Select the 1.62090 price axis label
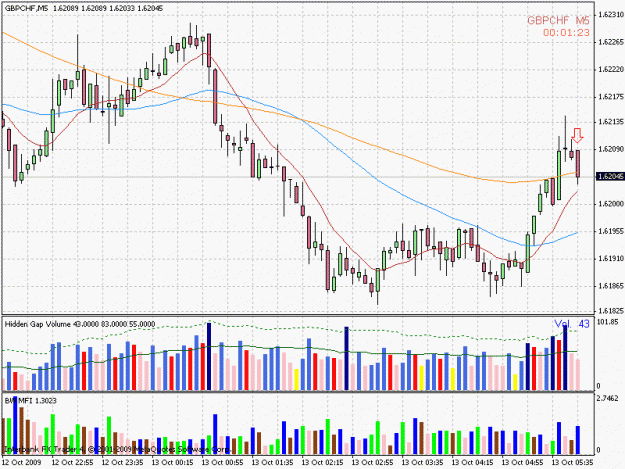 [x=611, y=149]
